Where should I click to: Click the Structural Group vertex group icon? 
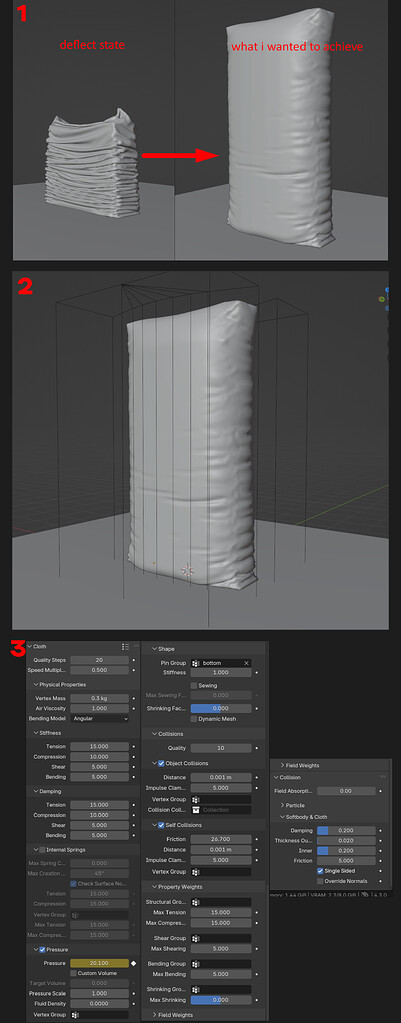point(196,902)
